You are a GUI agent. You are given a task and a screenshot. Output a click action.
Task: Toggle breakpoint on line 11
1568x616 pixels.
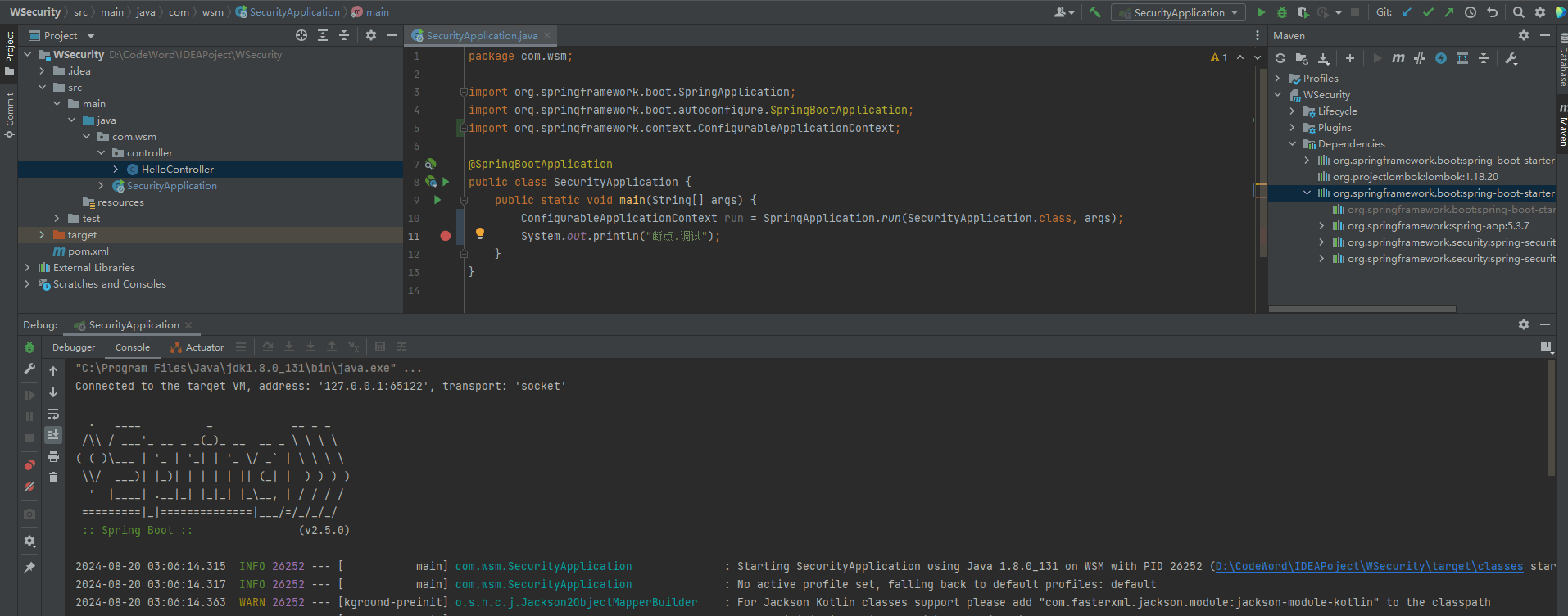pos(445,236)
